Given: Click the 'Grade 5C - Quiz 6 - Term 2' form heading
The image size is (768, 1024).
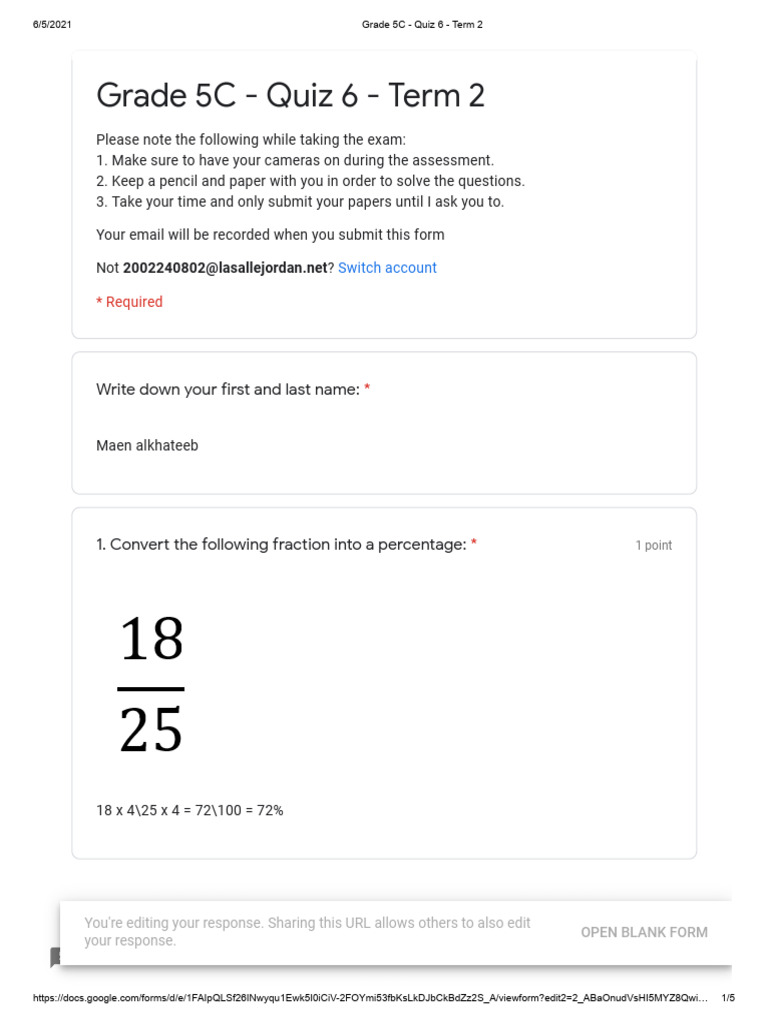Looking at the screenshot, I should click(x=290, y=96).
